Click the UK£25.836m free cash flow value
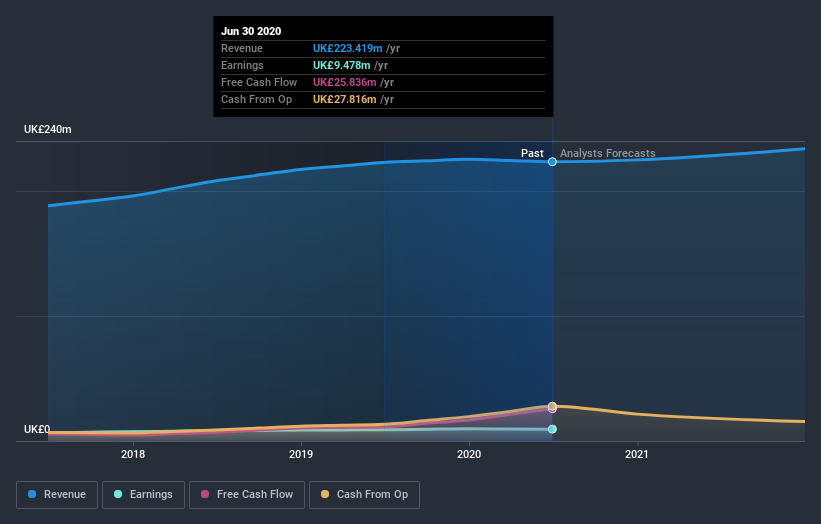821x524 pixels. 345,82
